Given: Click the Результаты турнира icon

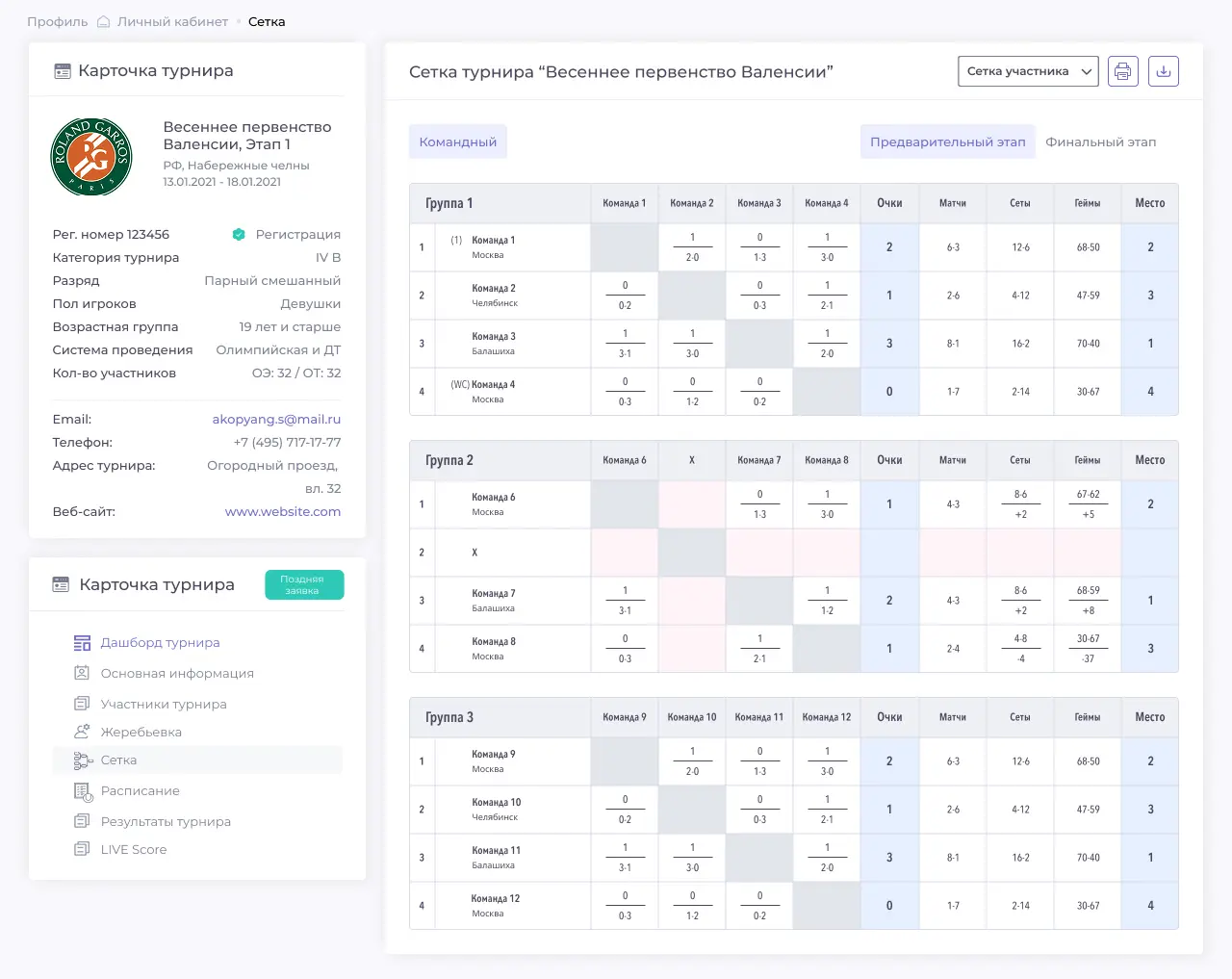Looking at the screenshot, I should tap(82, 821).
